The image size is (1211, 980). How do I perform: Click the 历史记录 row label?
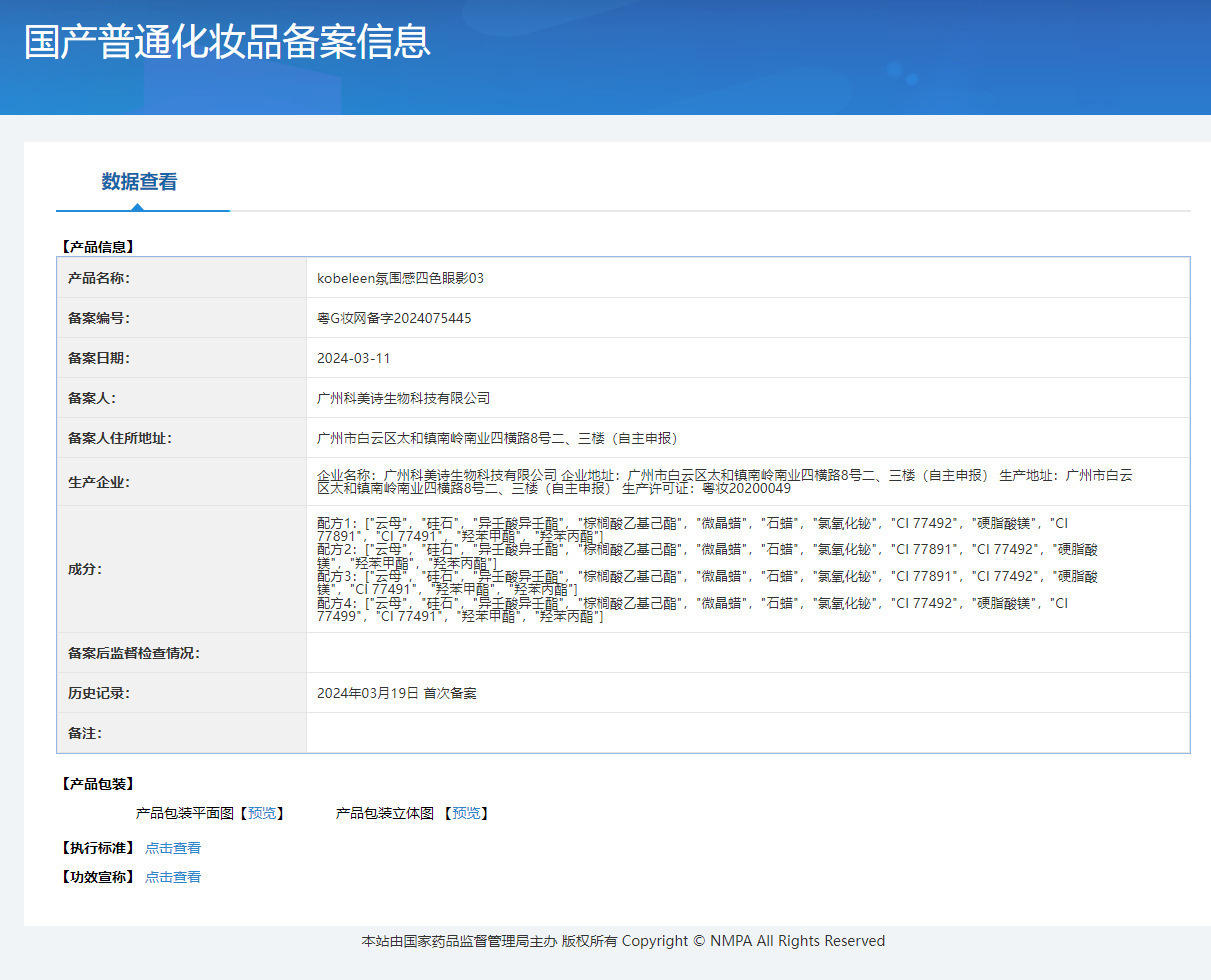click(98, 693)
